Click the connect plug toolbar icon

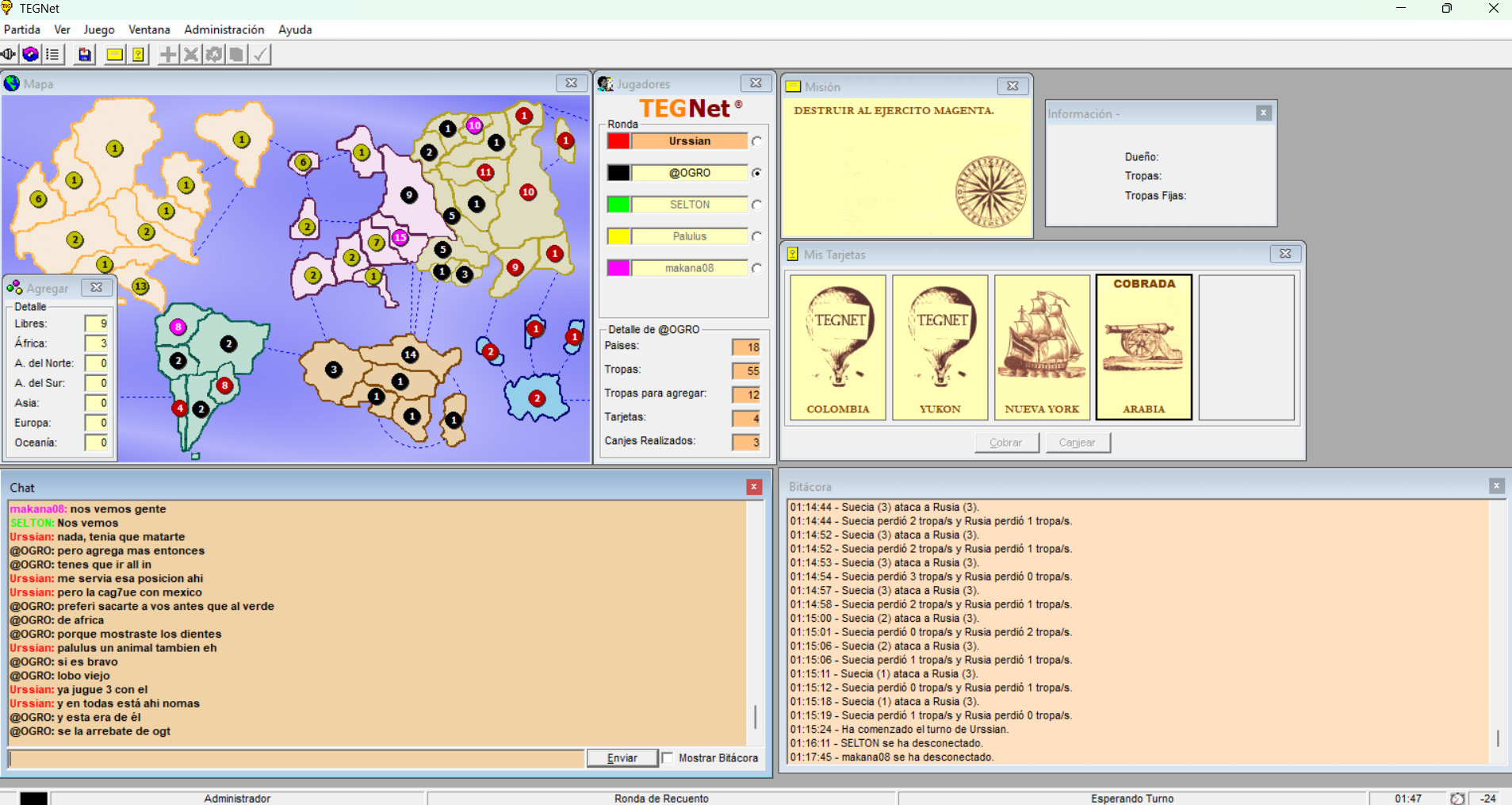pos(9,55)
